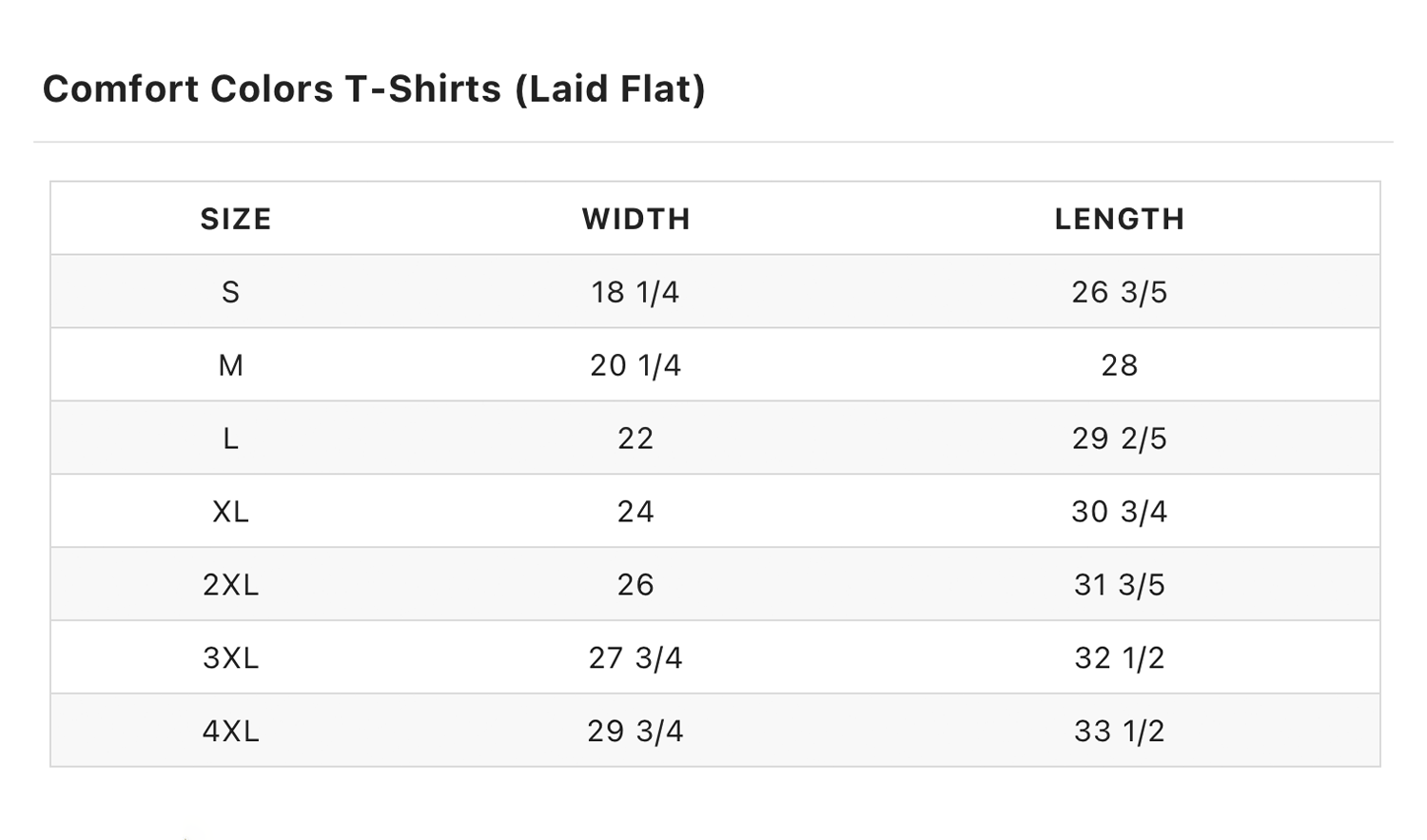1427x840 pixels.
Task: Click the LENGTH column header
Action: click(x=1120, y=220)
